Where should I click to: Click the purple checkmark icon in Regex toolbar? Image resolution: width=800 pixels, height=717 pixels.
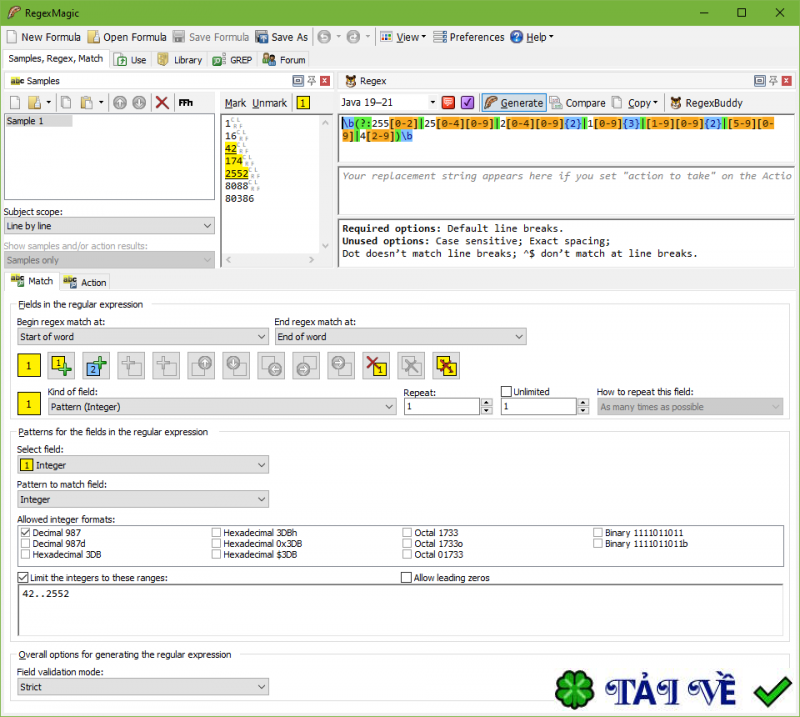pyautogui.click(x=467, y=103)
